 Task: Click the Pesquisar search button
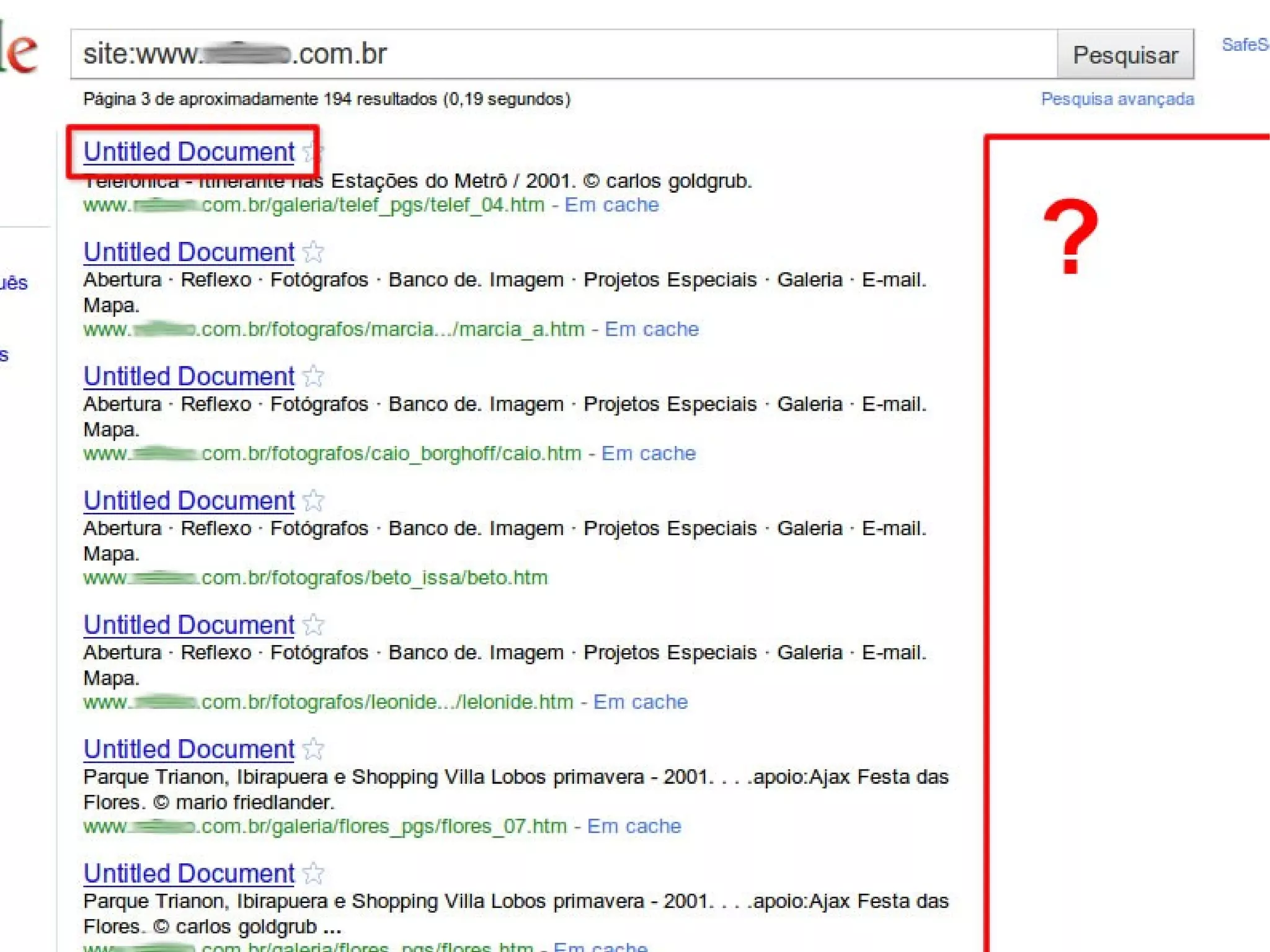click(x=1125, y=55)
